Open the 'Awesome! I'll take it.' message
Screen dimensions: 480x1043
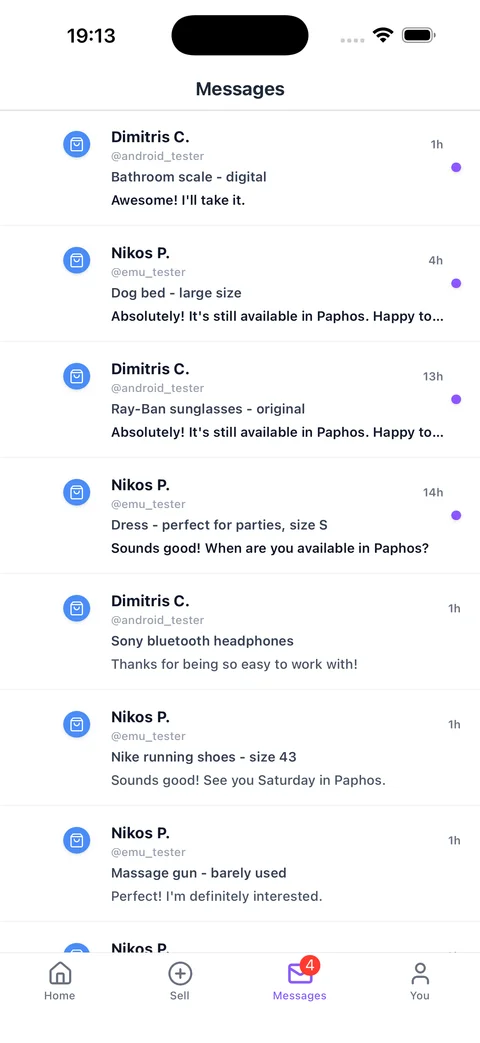click(178, 200)
